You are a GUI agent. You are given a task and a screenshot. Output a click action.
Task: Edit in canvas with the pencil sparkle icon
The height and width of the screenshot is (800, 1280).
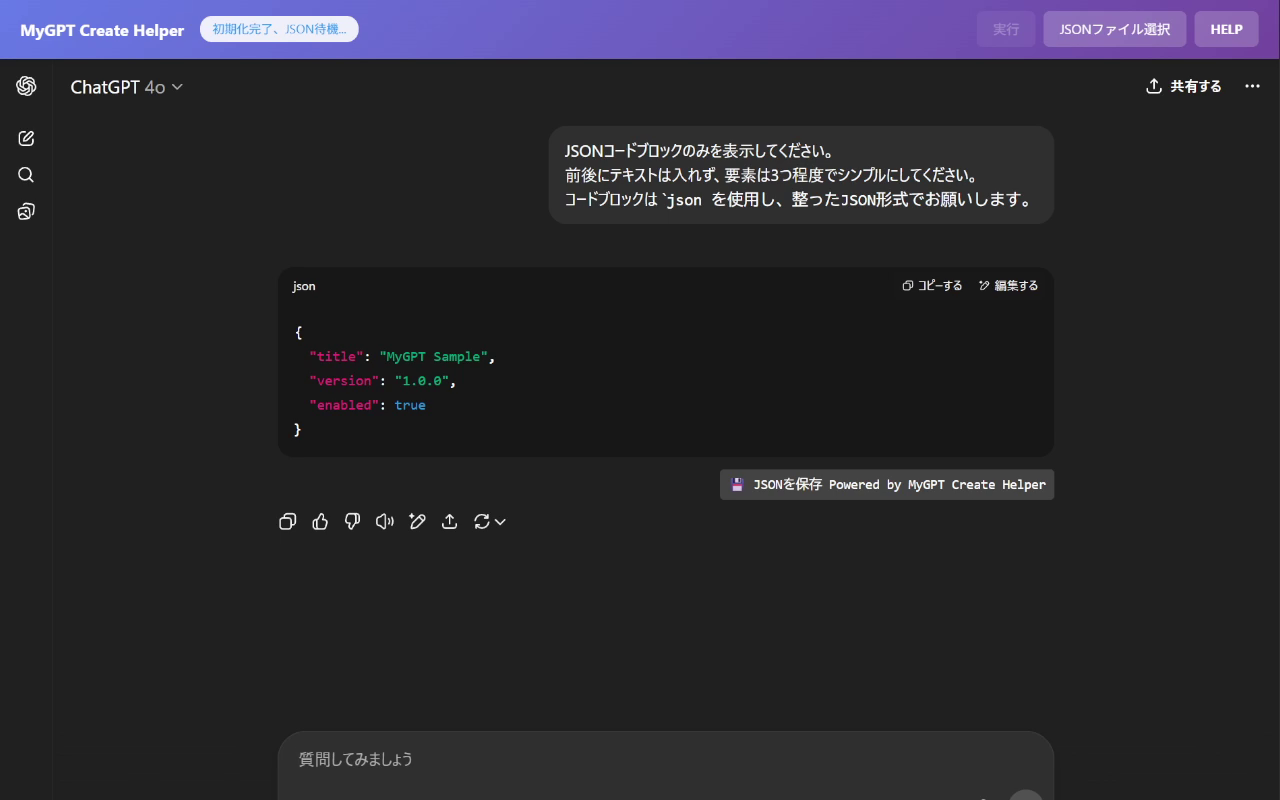pos(418,521)
